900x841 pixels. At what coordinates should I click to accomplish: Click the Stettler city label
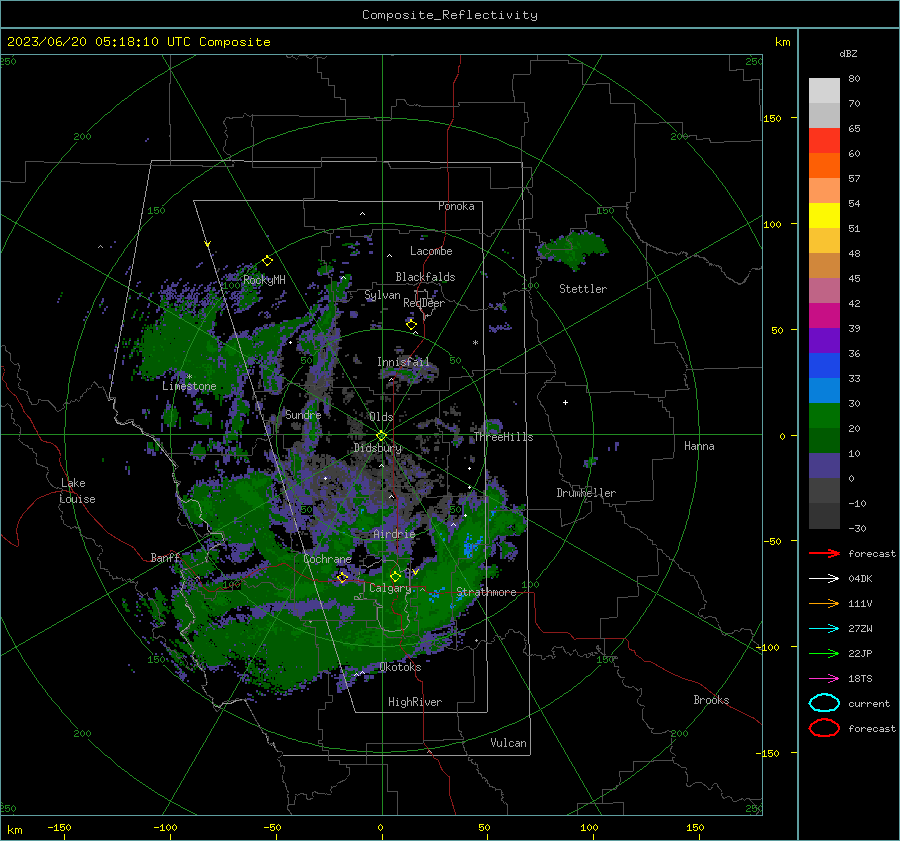click(583, 289)
